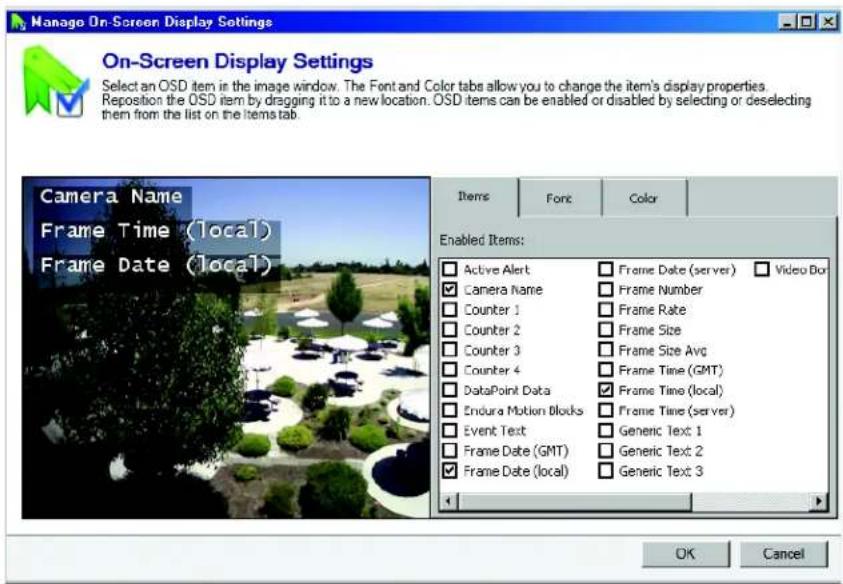Enable Counter 2 checkbox
This screenshot has width=843, height=584.
tap(449, 330)
